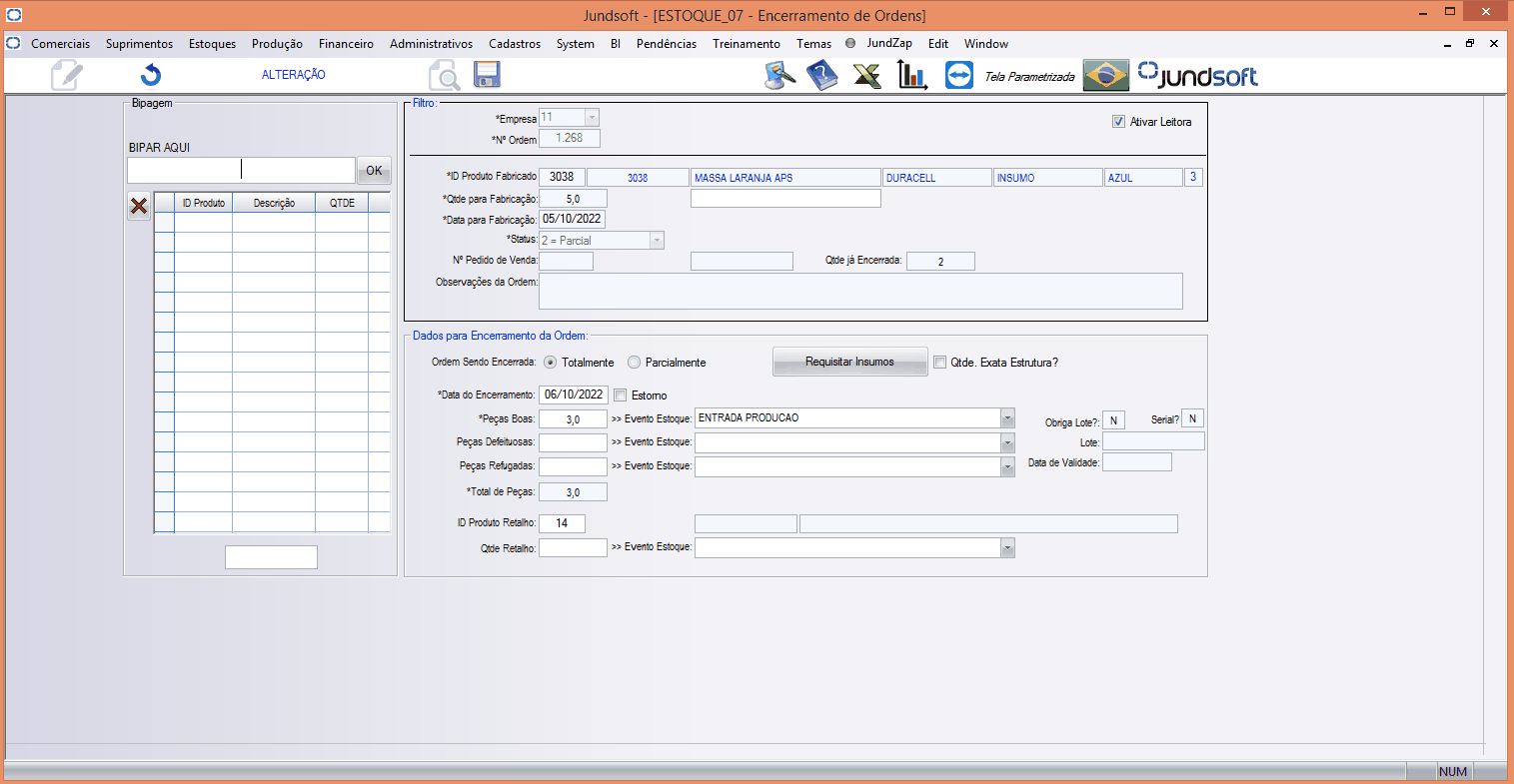1514x784 pixels.
Task: Click the Observações da Ordem text area
Action: pyautogui.click(x=860, y=291)
